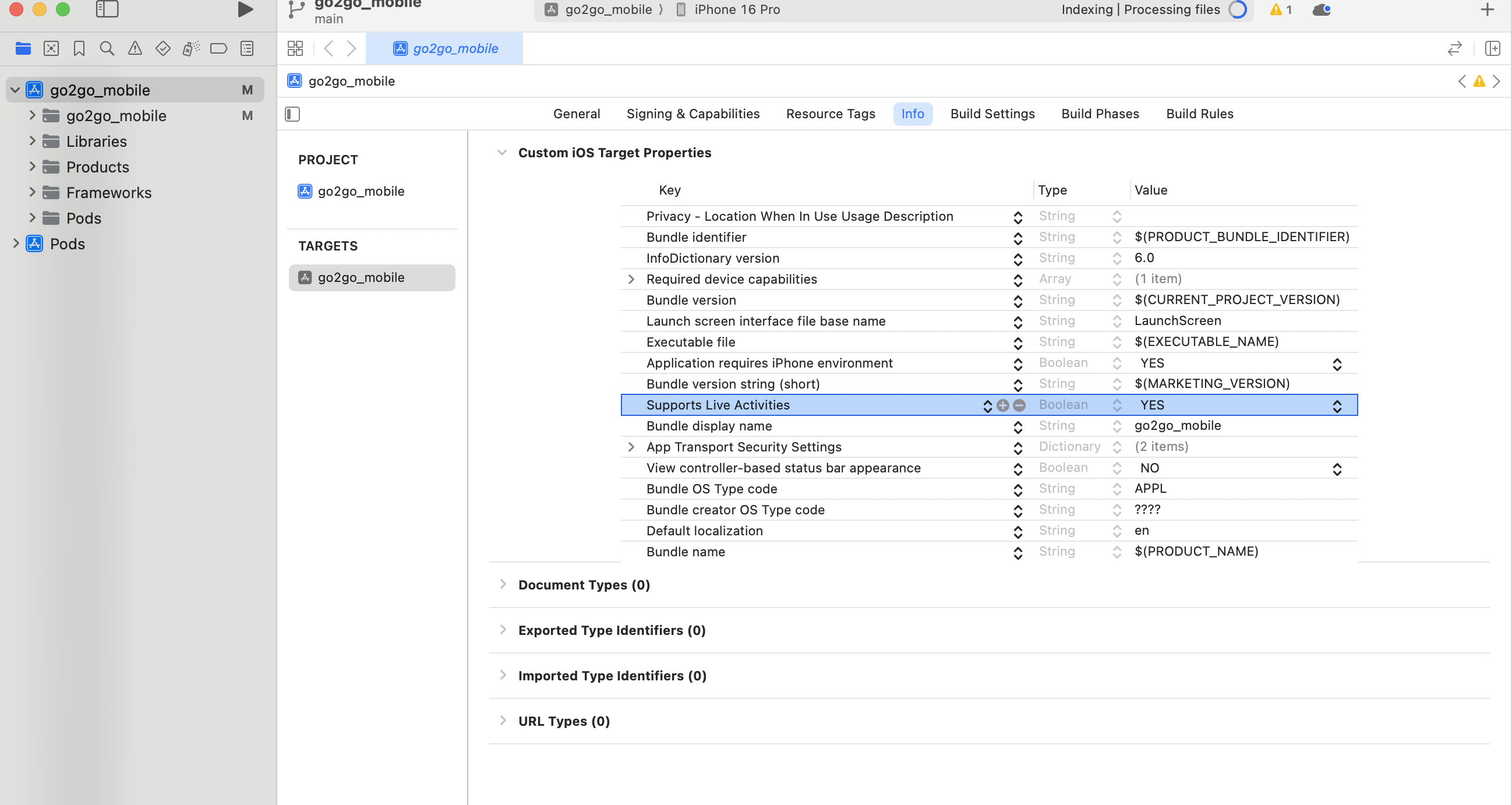
Task: Add a row after Supports Live Activities
Action: pyautogui.click(x=1002, y=405)
